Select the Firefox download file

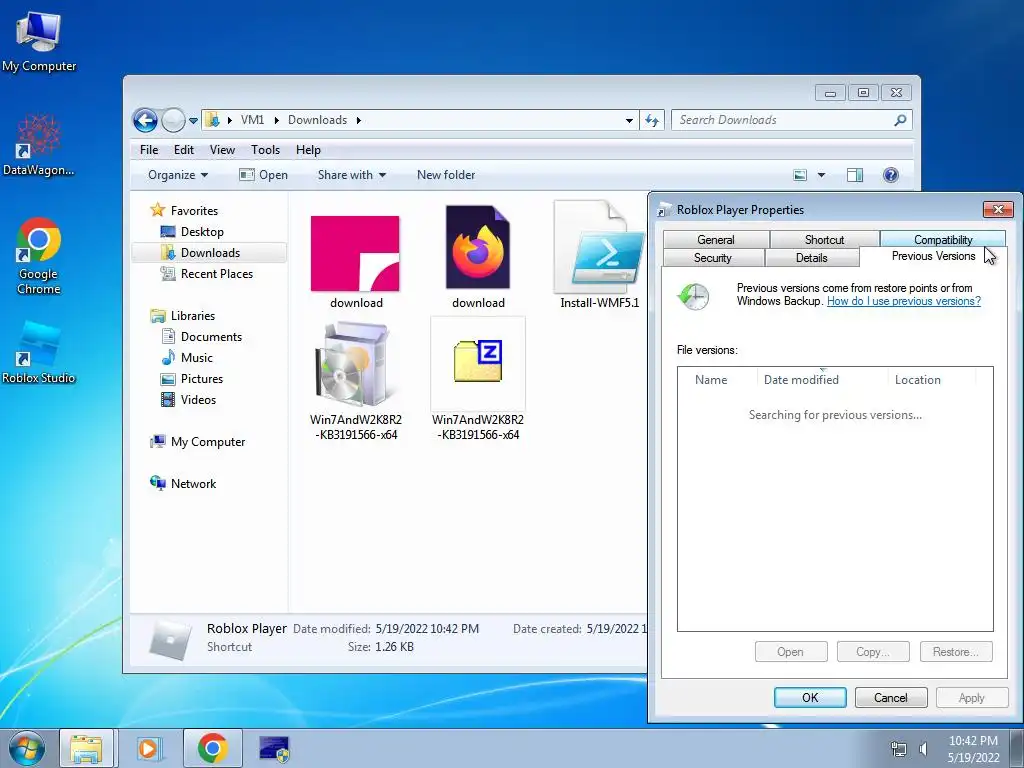[478, 257]
